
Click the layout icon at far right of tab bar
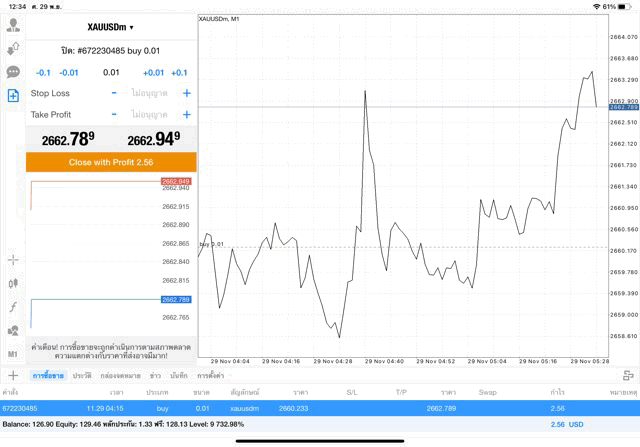(x=628, y=375)
